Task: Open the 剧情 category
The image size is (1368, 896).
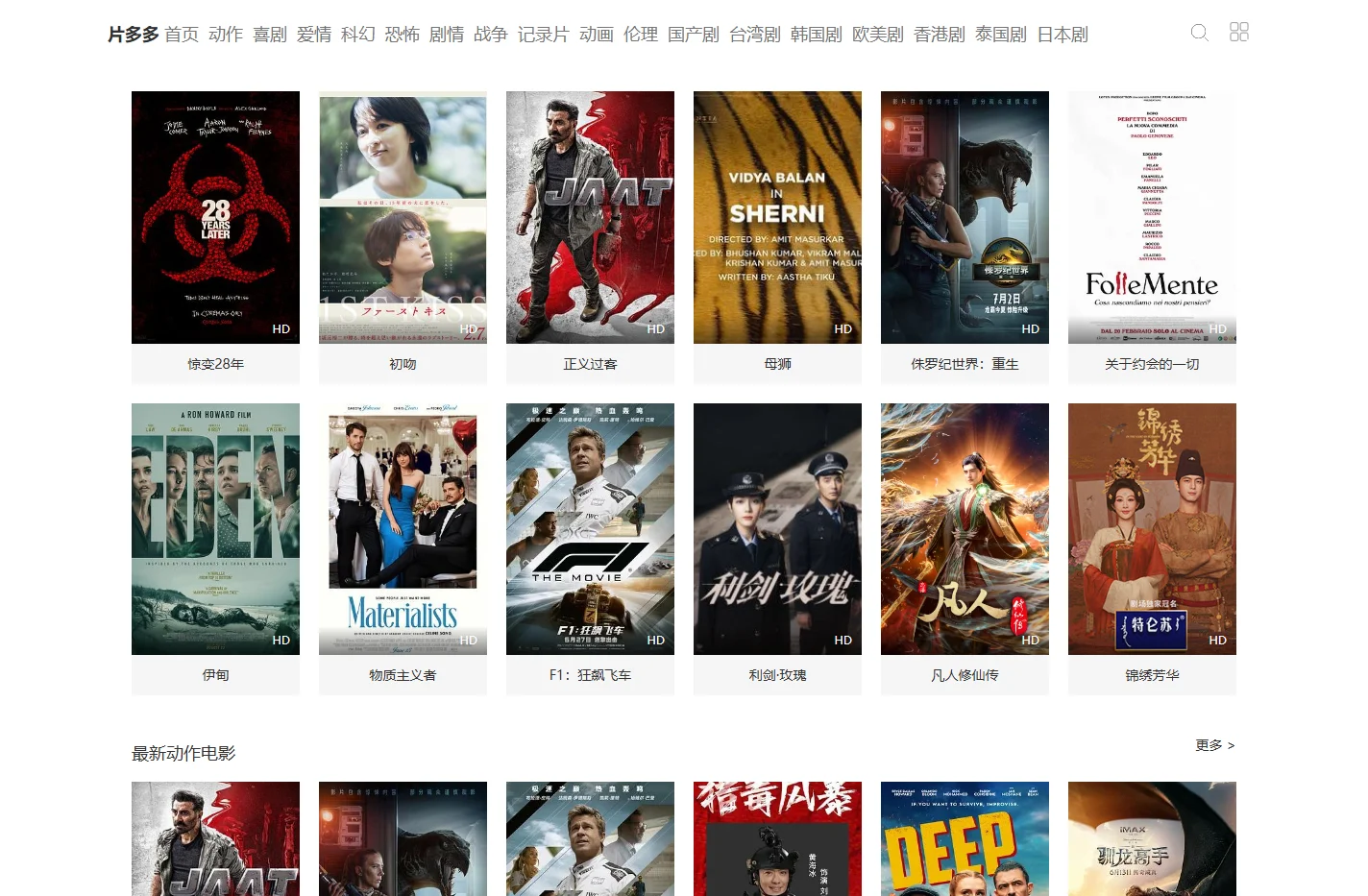Action: 447,35
